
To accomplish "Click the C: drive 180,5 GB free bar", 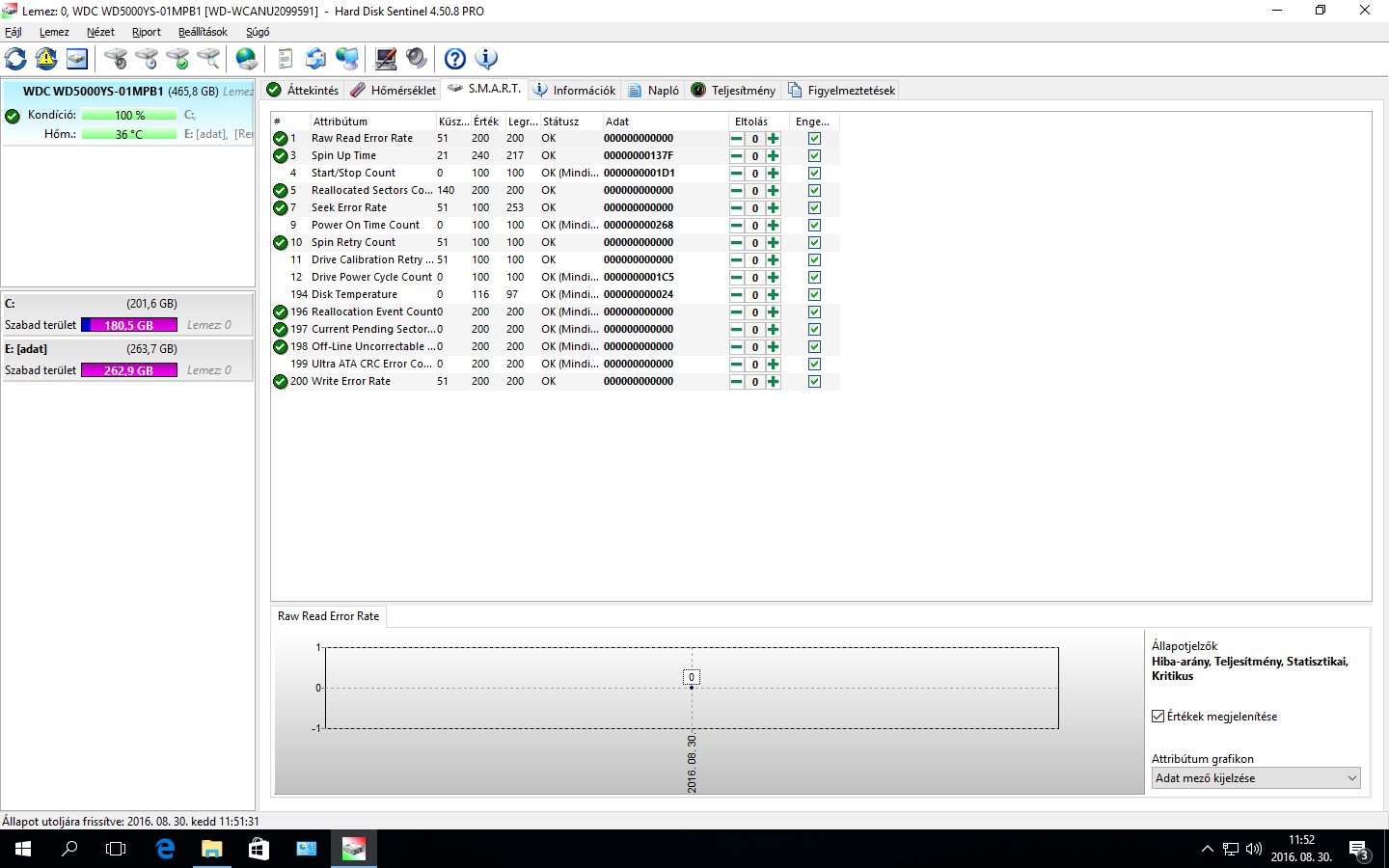I will 129,325.
